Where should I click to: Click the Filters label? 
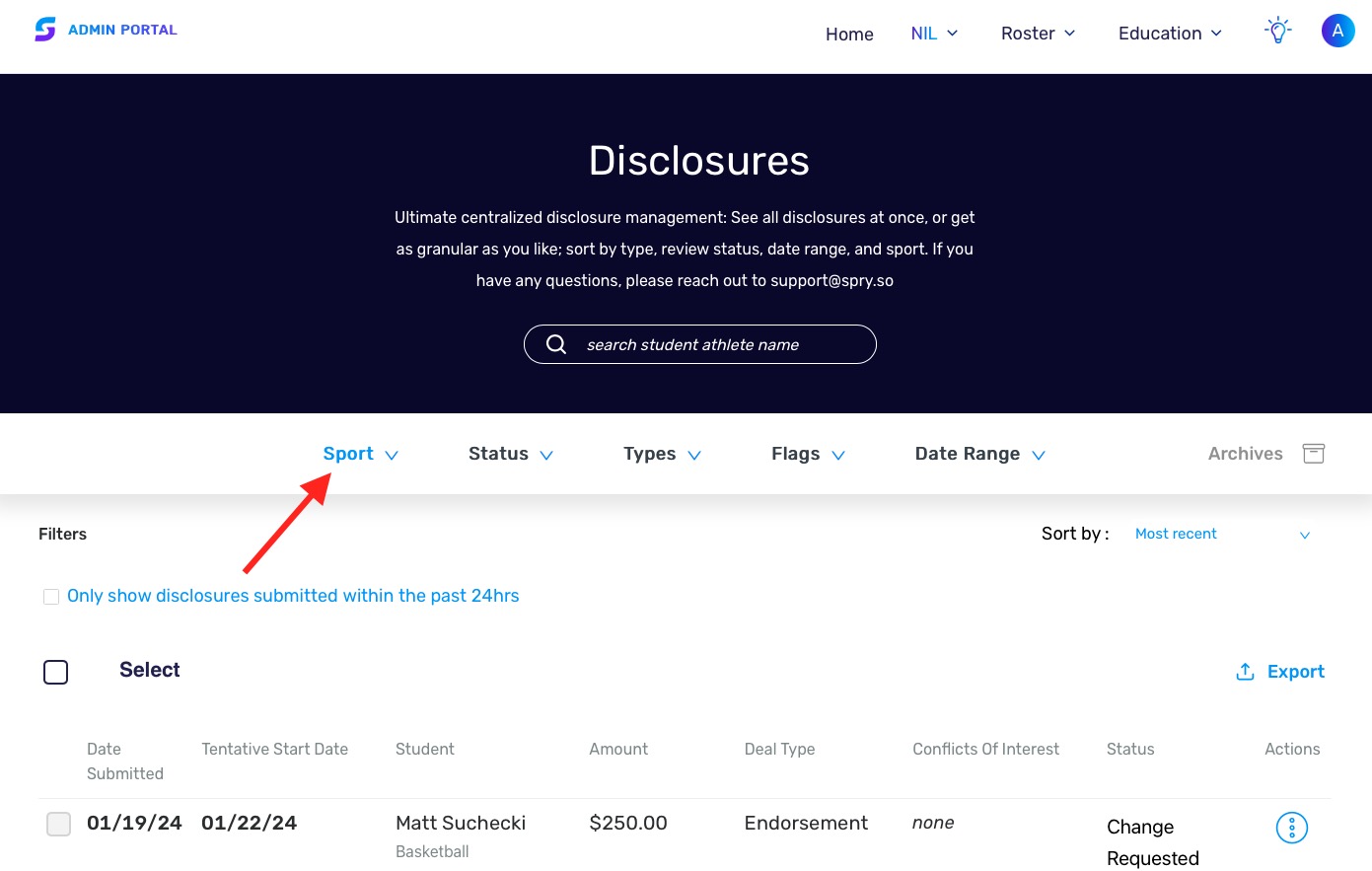pos(62,534)
